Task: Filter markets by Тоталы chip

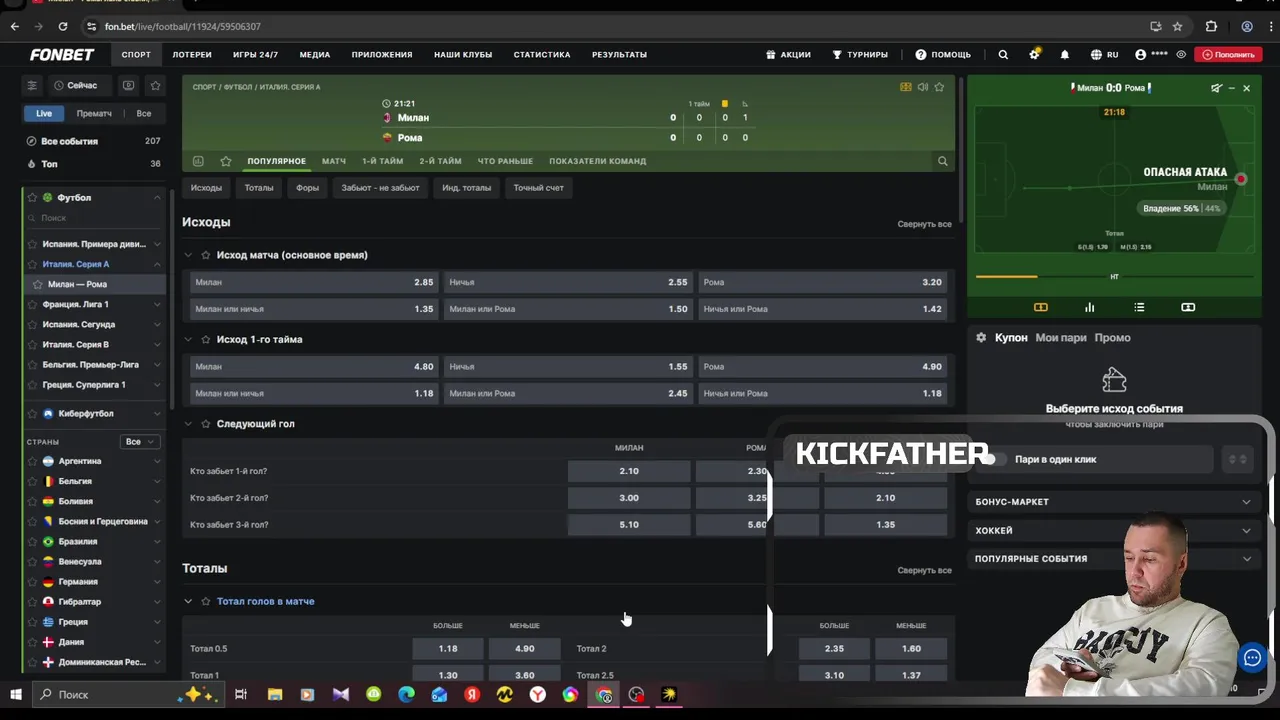Action: 259,188
